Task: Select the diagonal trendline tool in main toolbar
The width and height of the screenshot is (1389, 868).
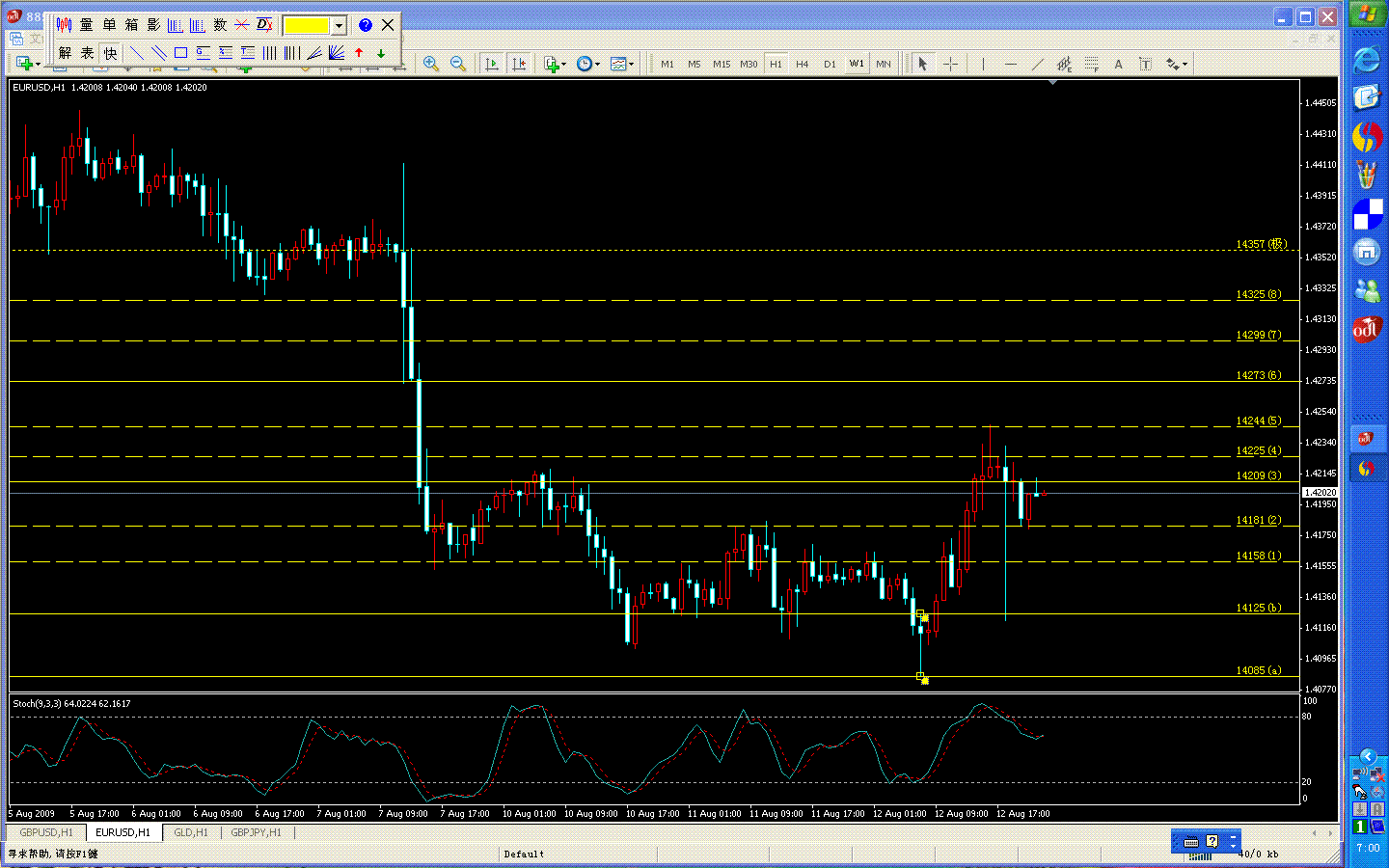Action: click(x=1037, y=64)
